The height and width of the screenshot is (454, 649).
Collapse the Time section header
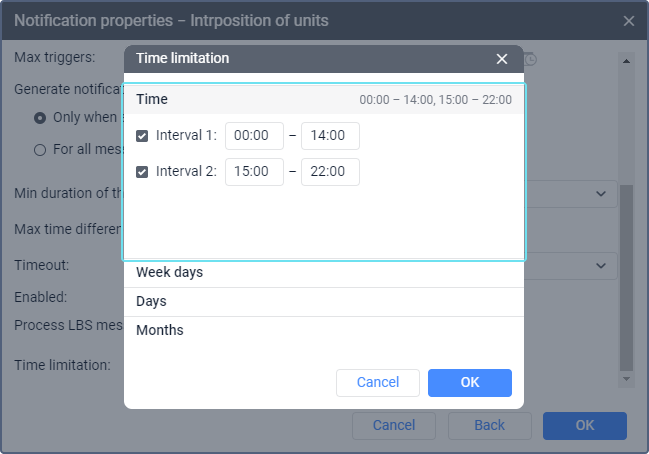click(x=324, y=99)
